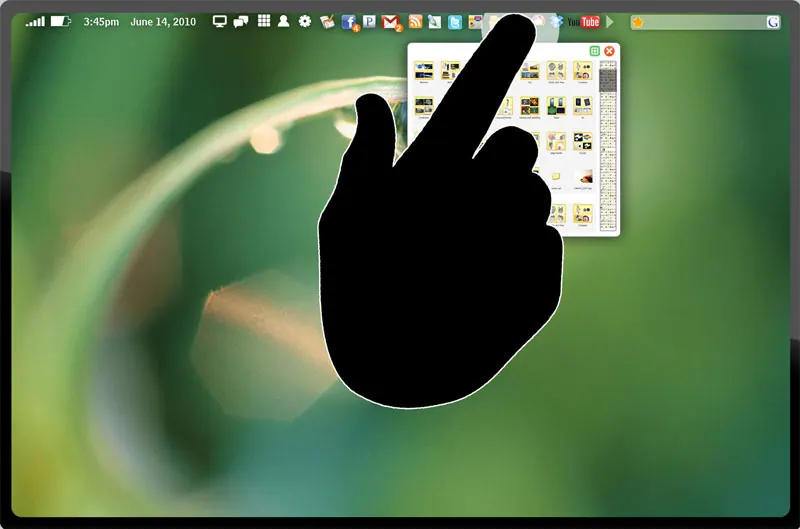Open the chat bubbles icon

point(240,21)
